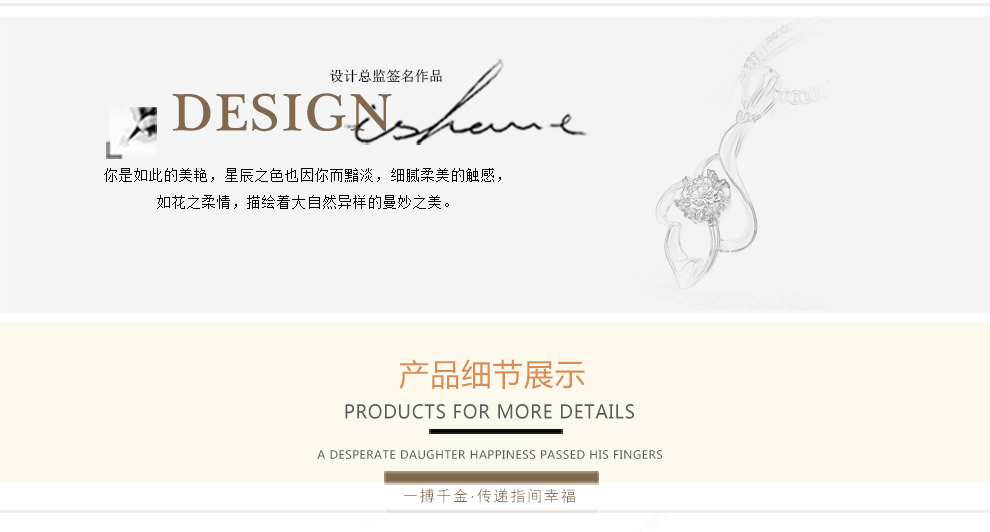The height and width of the screenshot is (532, 990).
Task: Click PRODUCTS FOR MORE DETAILS title
Action: tap(489, 411)
